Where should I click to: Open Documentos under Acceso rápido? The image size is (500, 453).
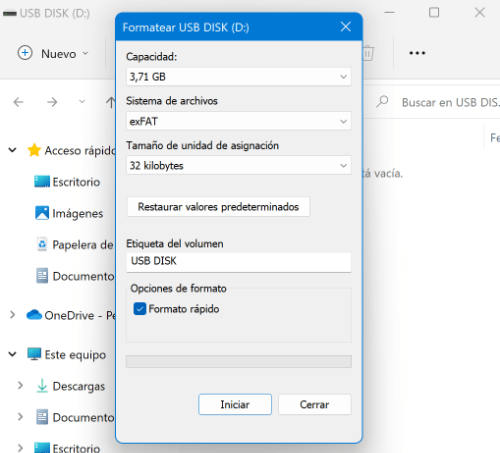click(x=75, y=276)
